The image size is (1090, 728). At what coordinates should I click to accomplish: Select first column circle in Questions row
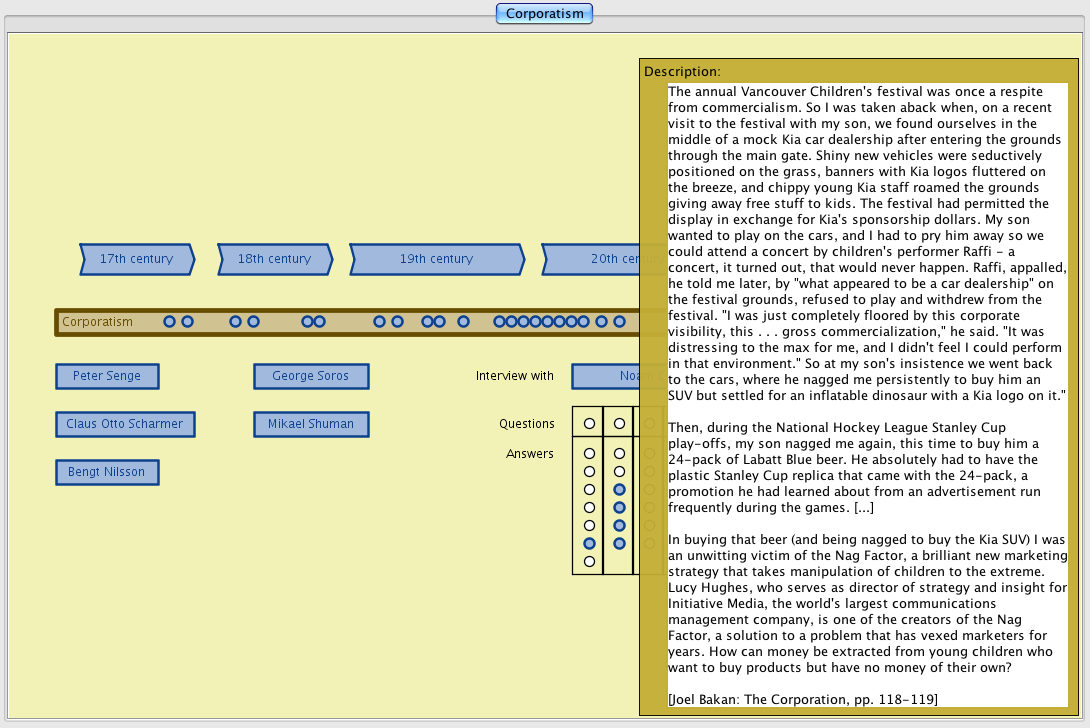click(x=589, y=424)
